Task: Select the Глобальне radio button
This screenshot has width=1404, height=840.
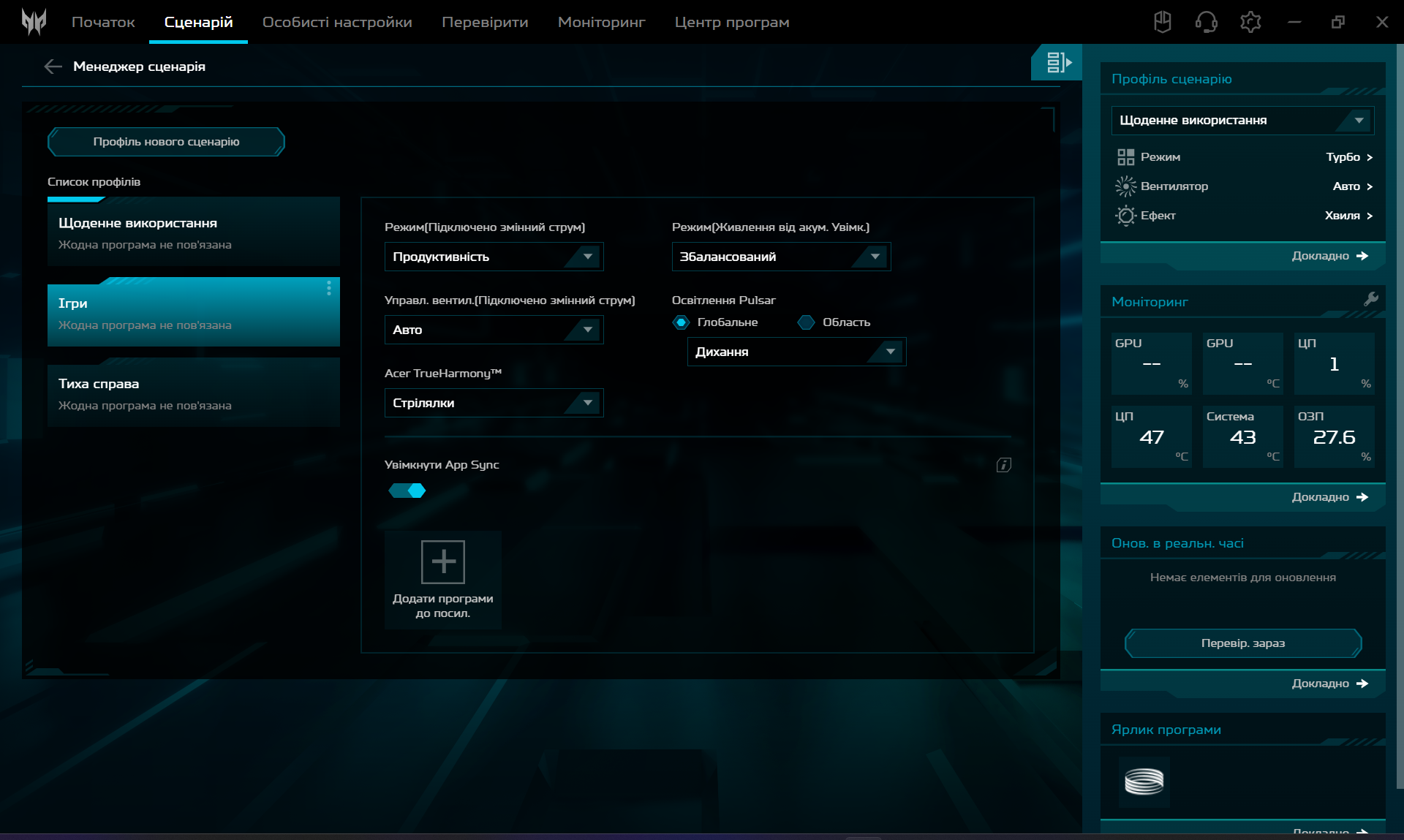Action: pos(682,322)
